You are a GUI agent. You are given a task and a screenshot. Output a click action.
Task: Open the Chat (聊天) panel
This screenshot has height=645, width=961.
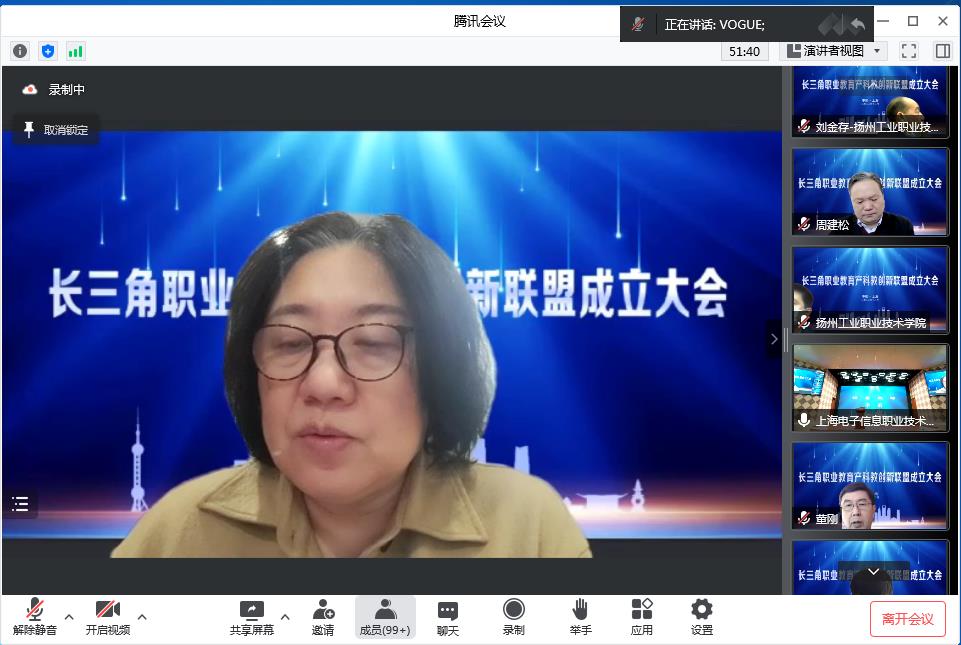[448, 617]
